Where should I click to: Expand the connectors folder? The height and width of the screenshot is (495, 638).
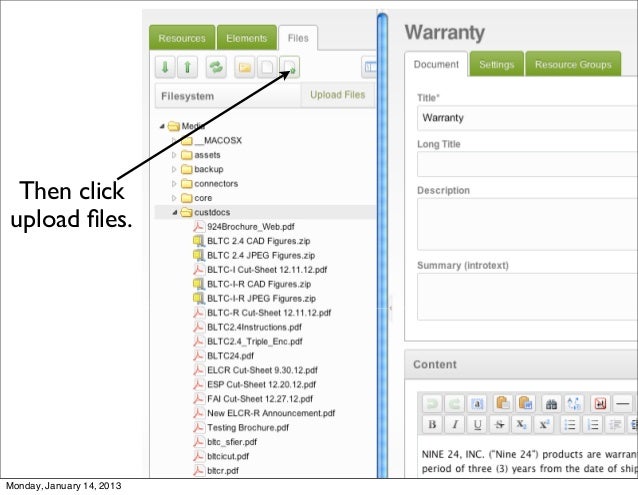[x=174, y=184]
